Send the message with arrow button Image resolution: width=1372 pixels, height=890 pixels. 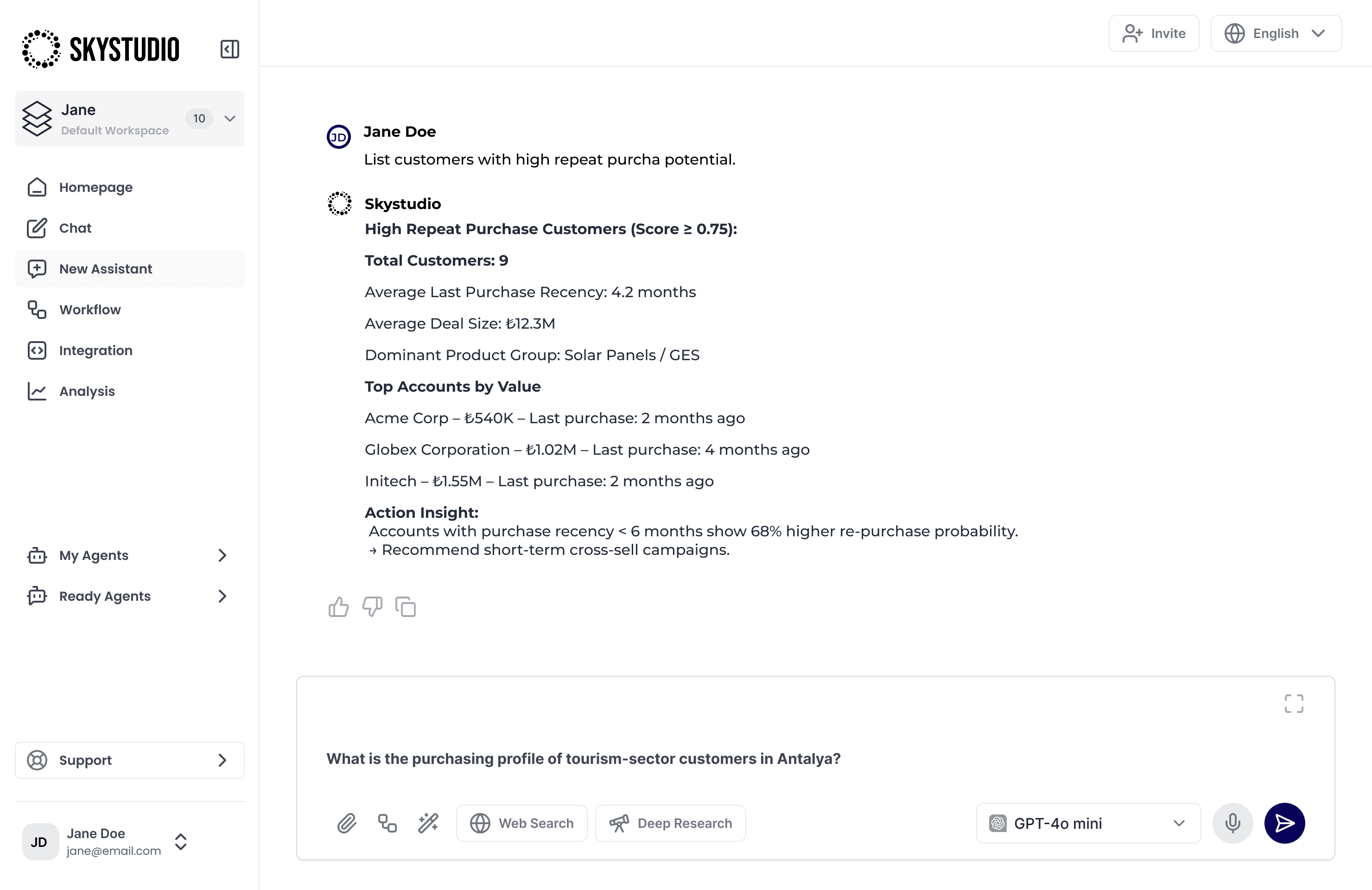(x=1284, y=823)
